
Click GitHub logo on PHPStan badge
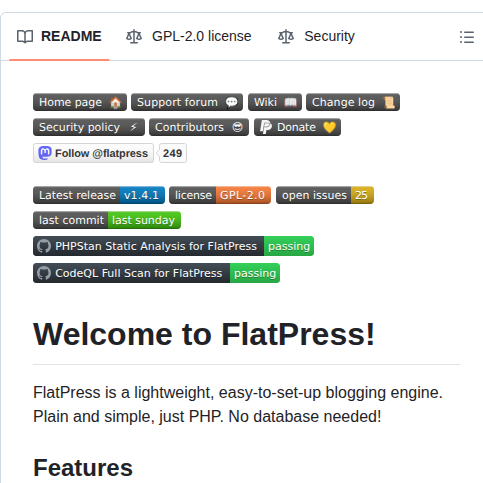pos(44,246)
